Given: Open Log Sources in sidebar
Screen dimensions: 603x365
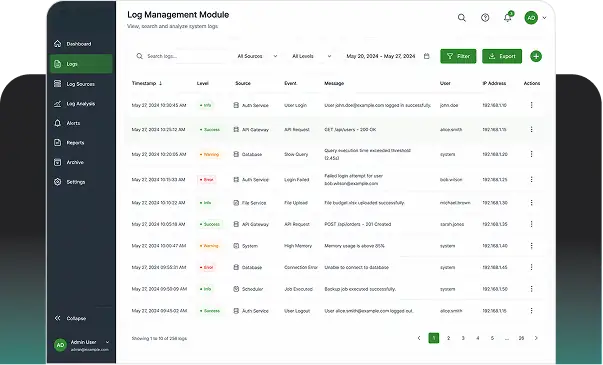Looking at the screenshot, I should pyautogui.click(x=81, y=84).
